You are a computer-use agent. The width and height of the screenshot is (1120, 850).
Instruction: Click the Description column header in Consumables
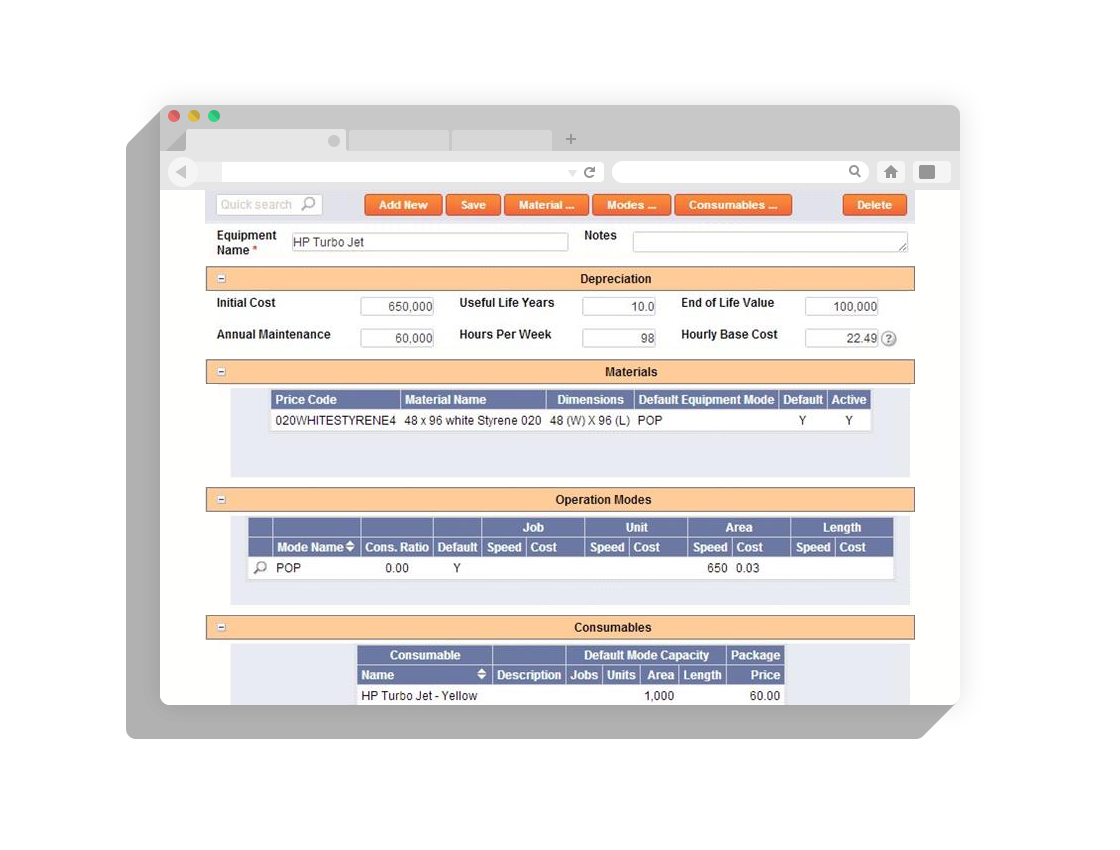click(x=529, y=675)
